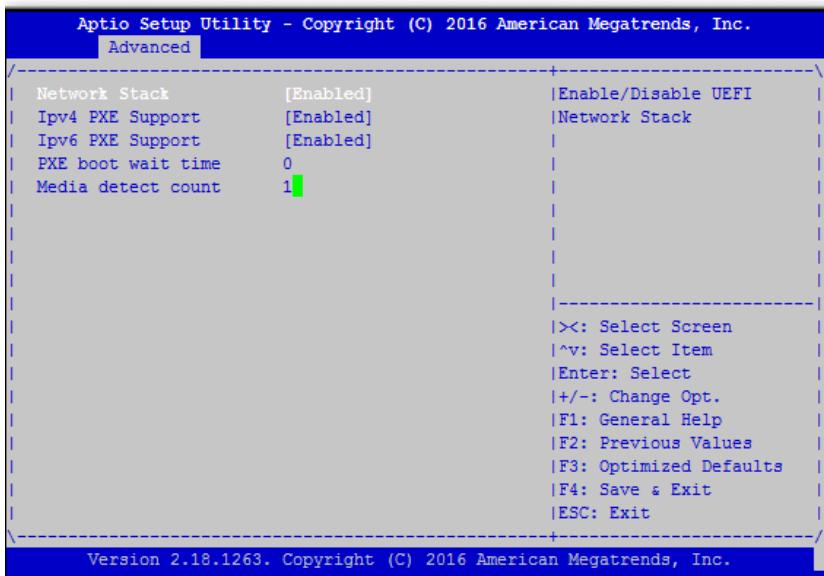Select the Media detect count option
Viewport: 824px width, 576px height.
click(x=129, y=187)
